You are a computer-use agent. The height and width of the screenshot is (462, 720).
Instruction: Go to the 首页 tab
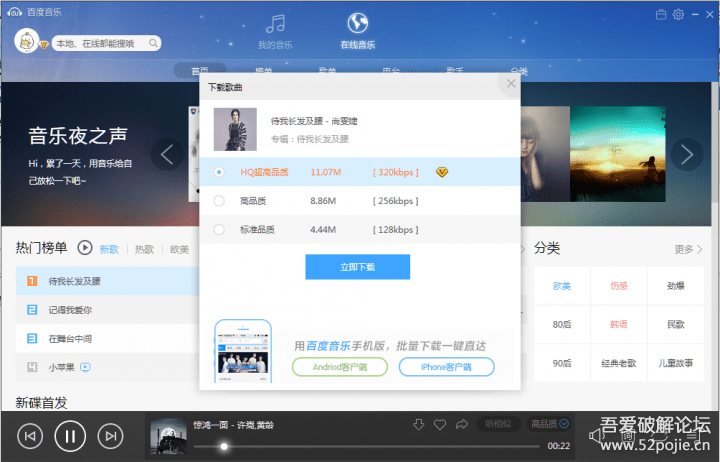tap(200, 71)
